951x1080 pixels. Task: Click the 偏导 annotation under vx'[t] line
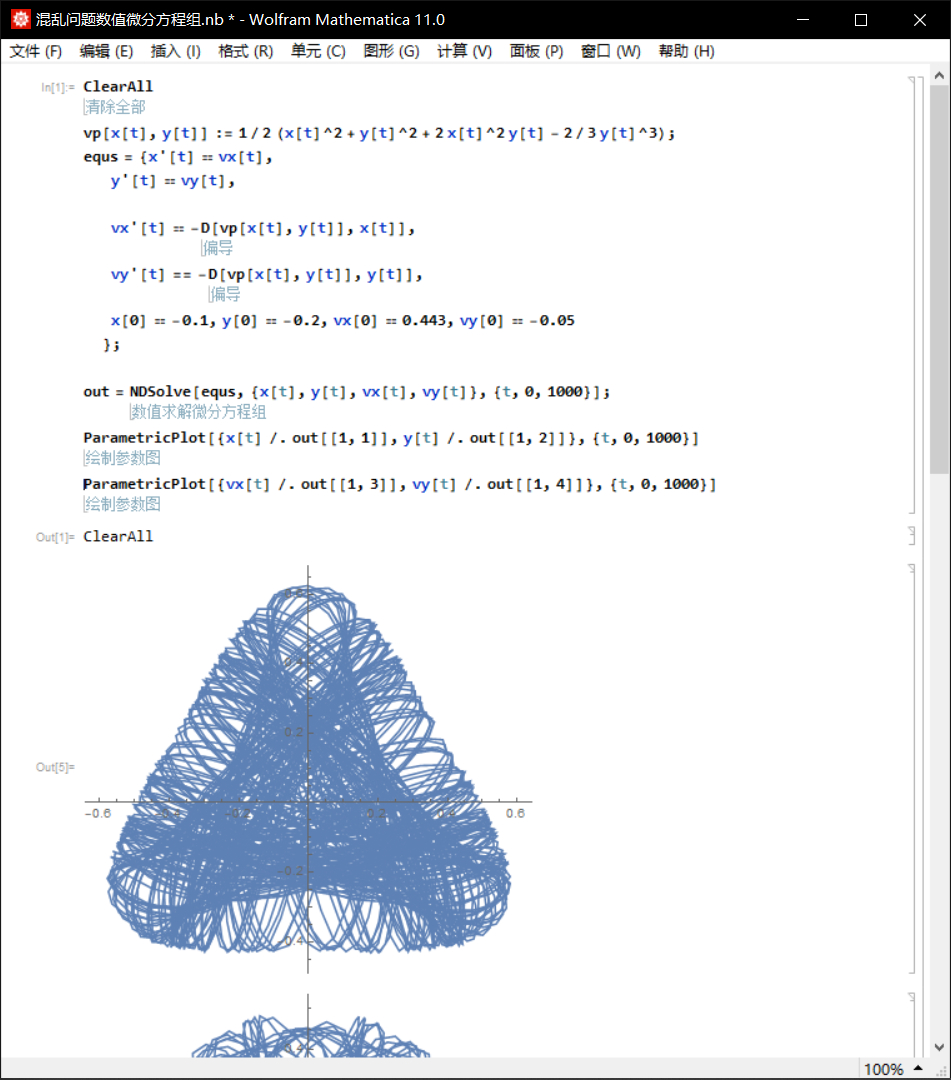(x=217, y=248)
